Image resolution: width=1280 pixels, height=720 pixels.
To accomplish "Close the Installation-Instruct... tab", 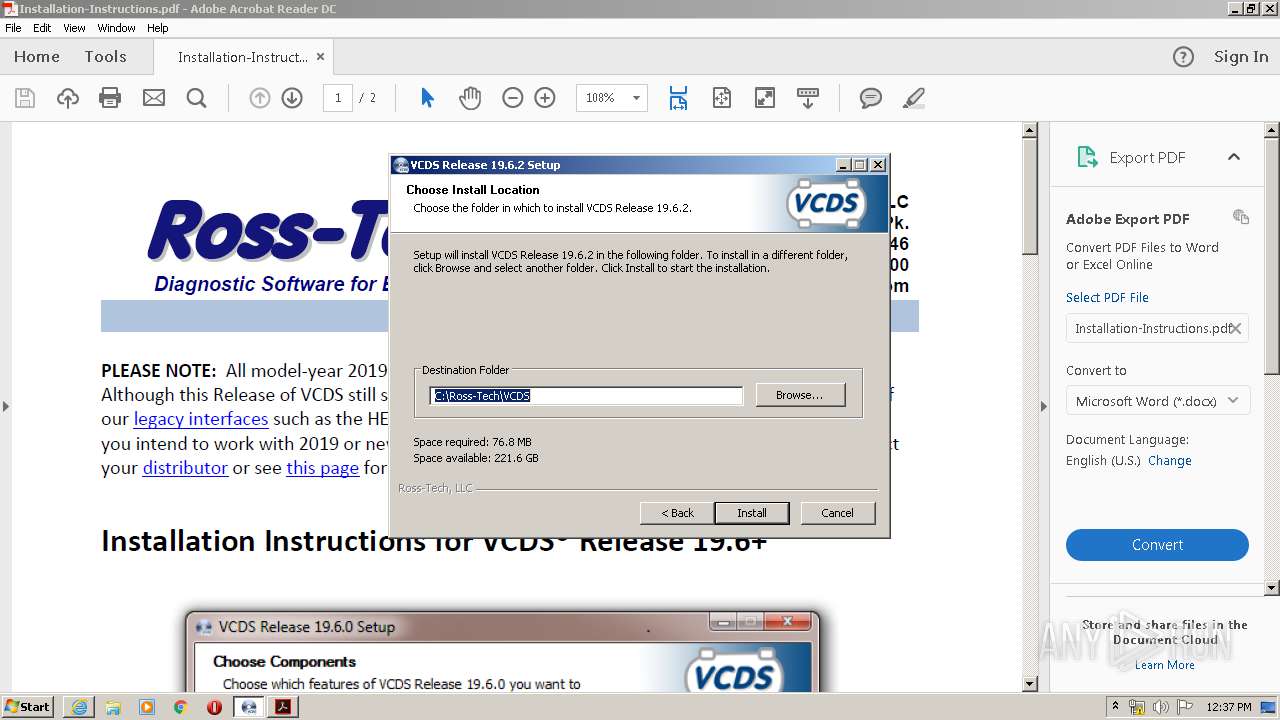I will pyautogui.click(x=320, y=57).
